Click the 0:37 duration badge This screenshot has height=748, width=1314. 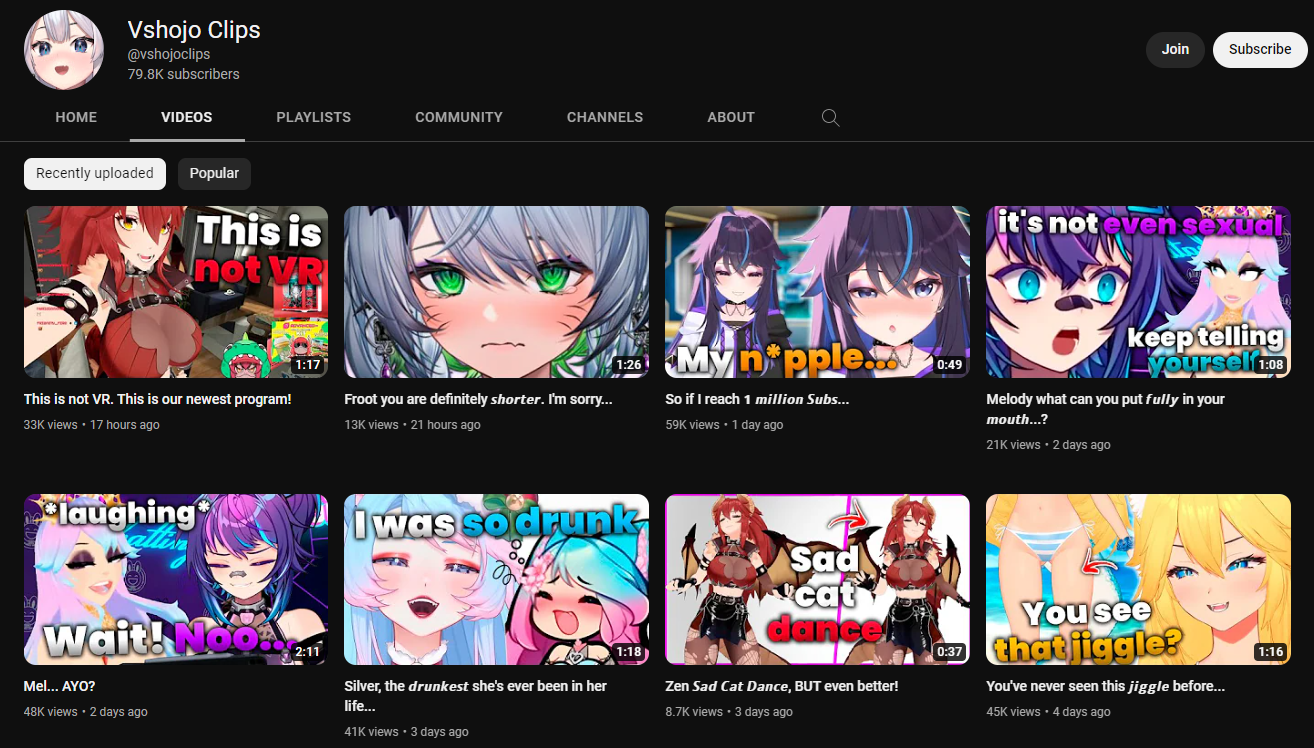[949, 653]
